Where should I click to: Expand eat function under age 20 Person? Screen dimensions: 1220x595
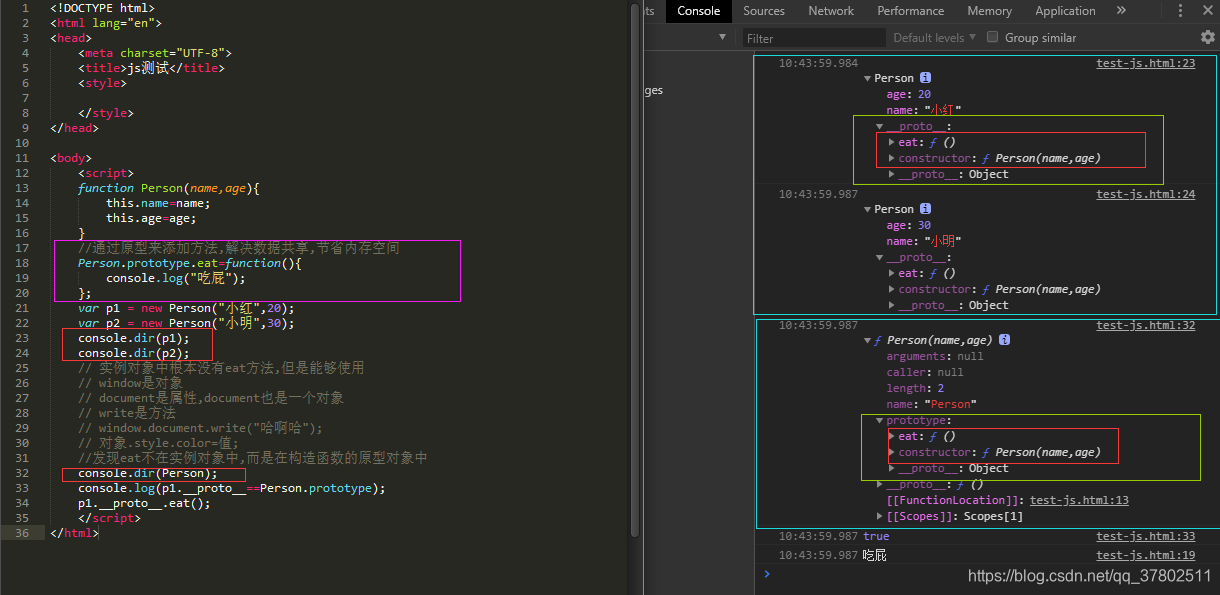[892, 142]
